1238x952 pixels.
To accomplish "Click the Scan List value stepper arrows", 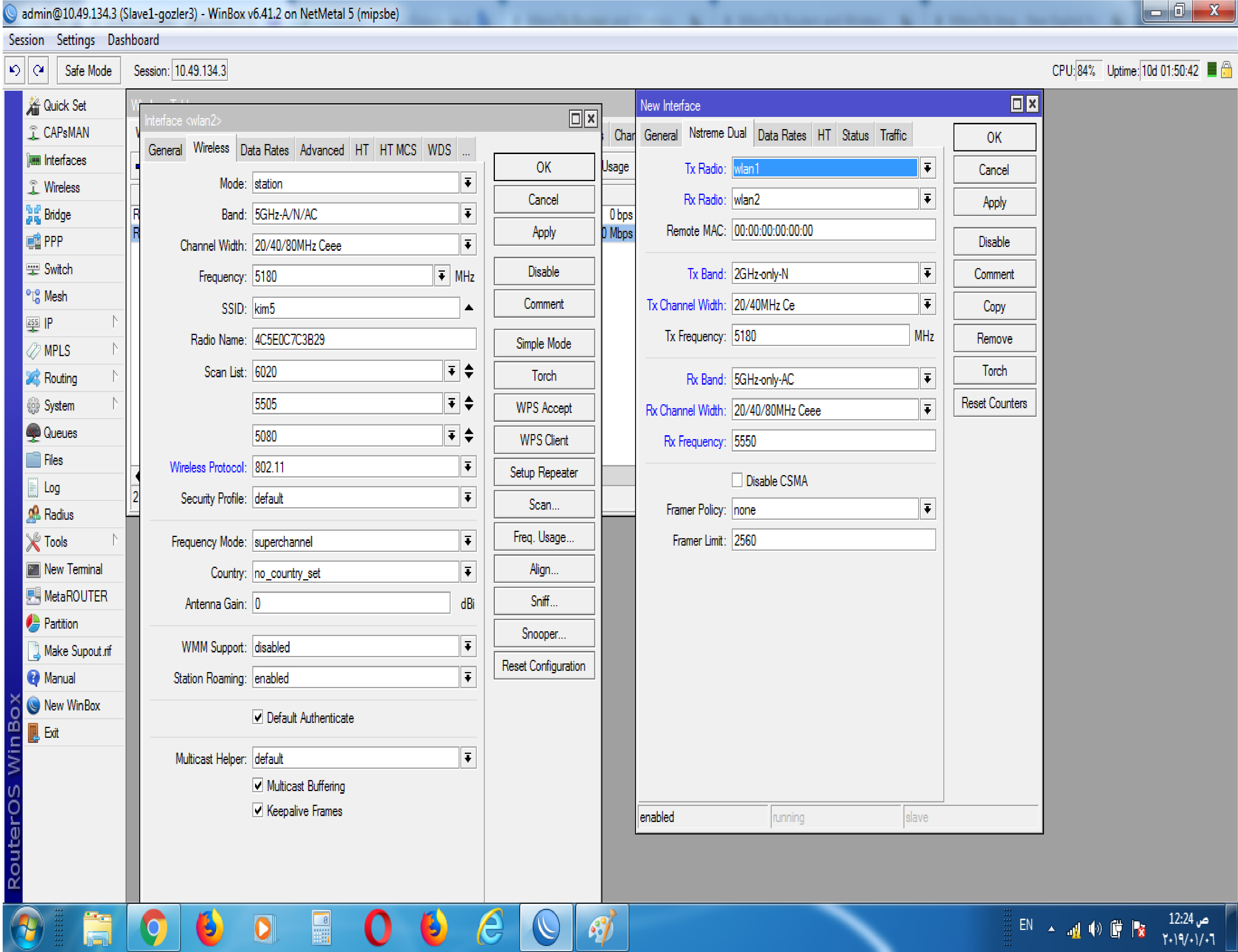I will point(469,372).
